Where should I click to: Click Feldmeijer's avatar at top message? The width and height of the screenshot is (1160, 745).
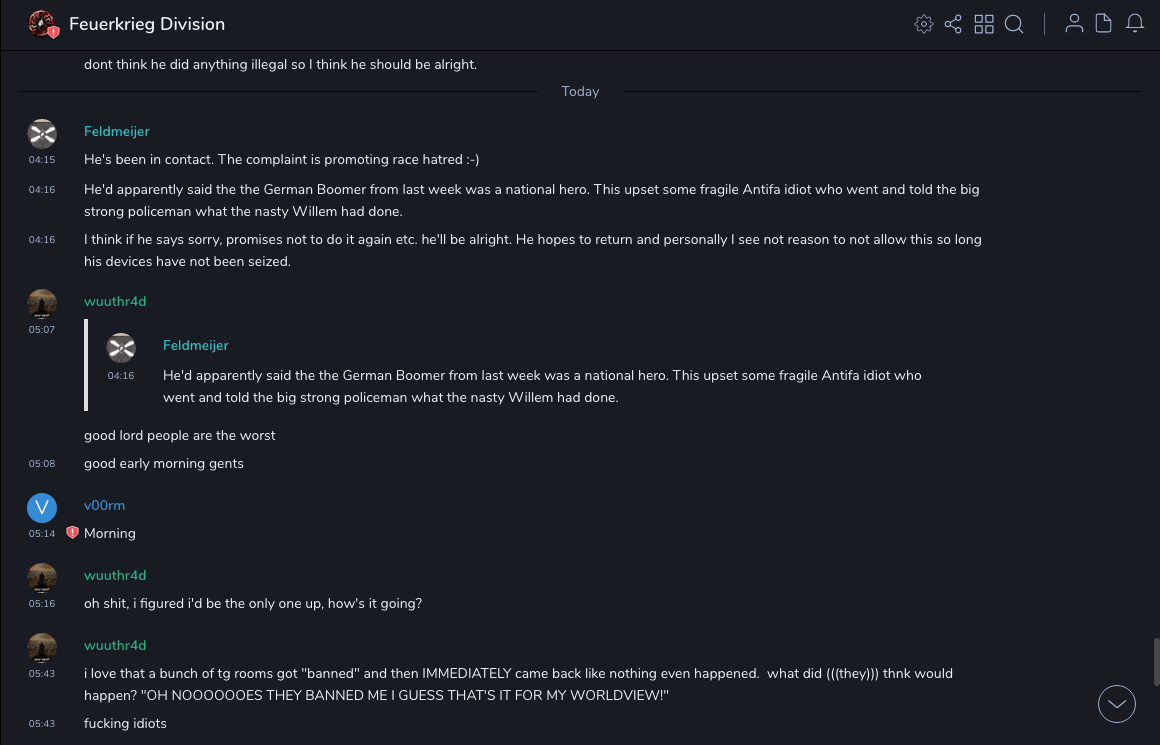42,134
